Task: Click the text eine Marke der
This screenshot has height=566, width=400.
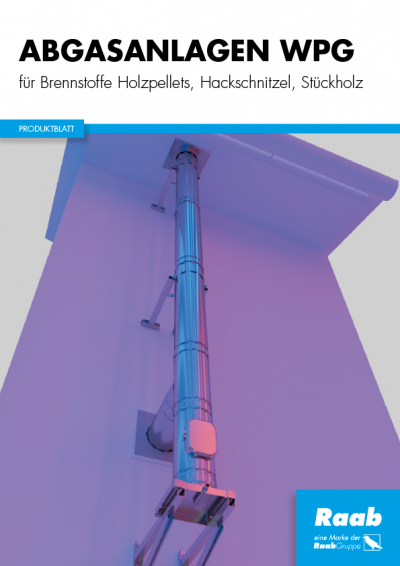Action: (338, 538)
